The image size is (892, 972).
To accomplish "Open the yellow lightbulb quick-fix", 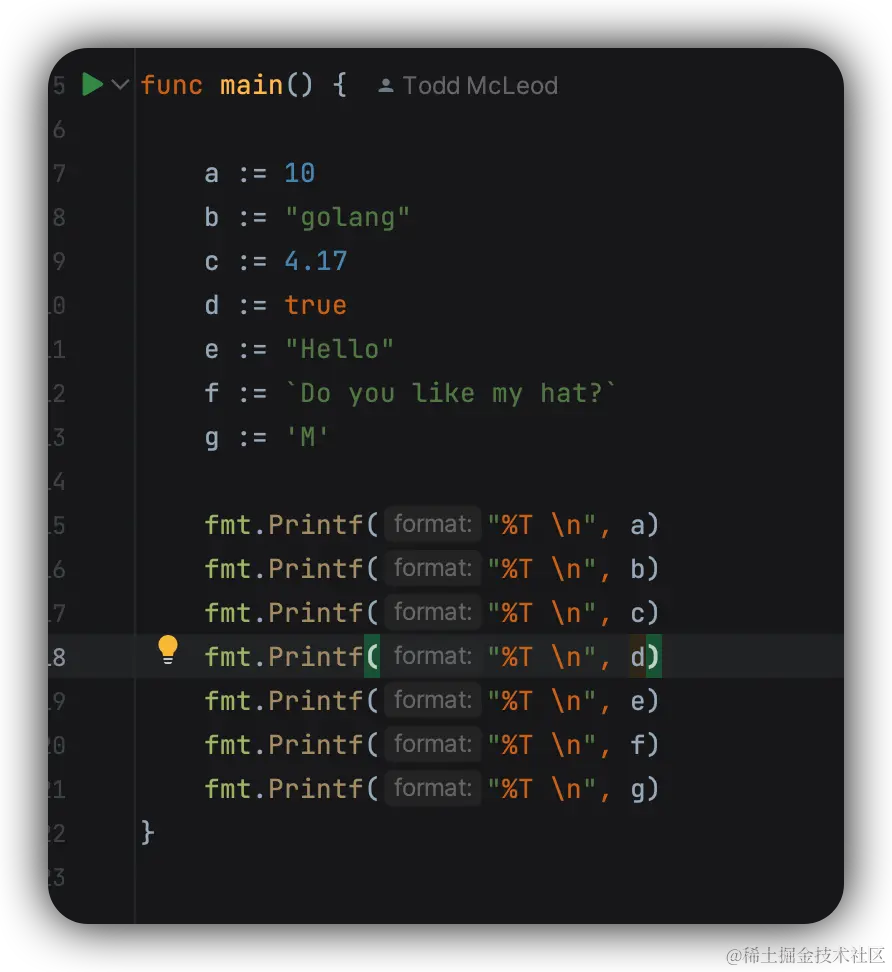I will click(168, 650).
